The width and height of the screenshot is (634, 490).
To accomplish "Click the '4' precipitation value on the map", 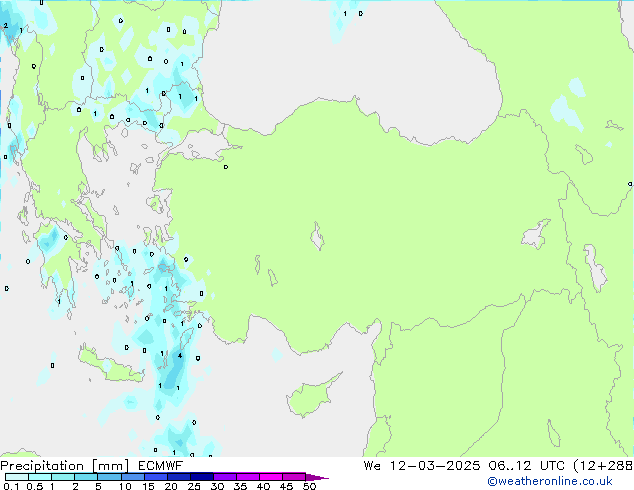I will click(x=180, y=356).
